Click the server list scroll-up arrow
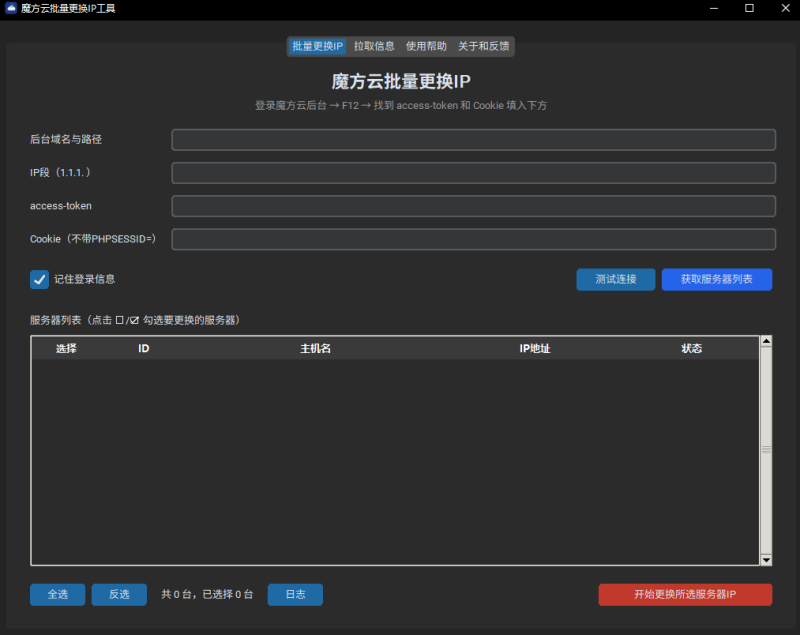The width and height of the screenshot is (800, 635). click(766, 341)
